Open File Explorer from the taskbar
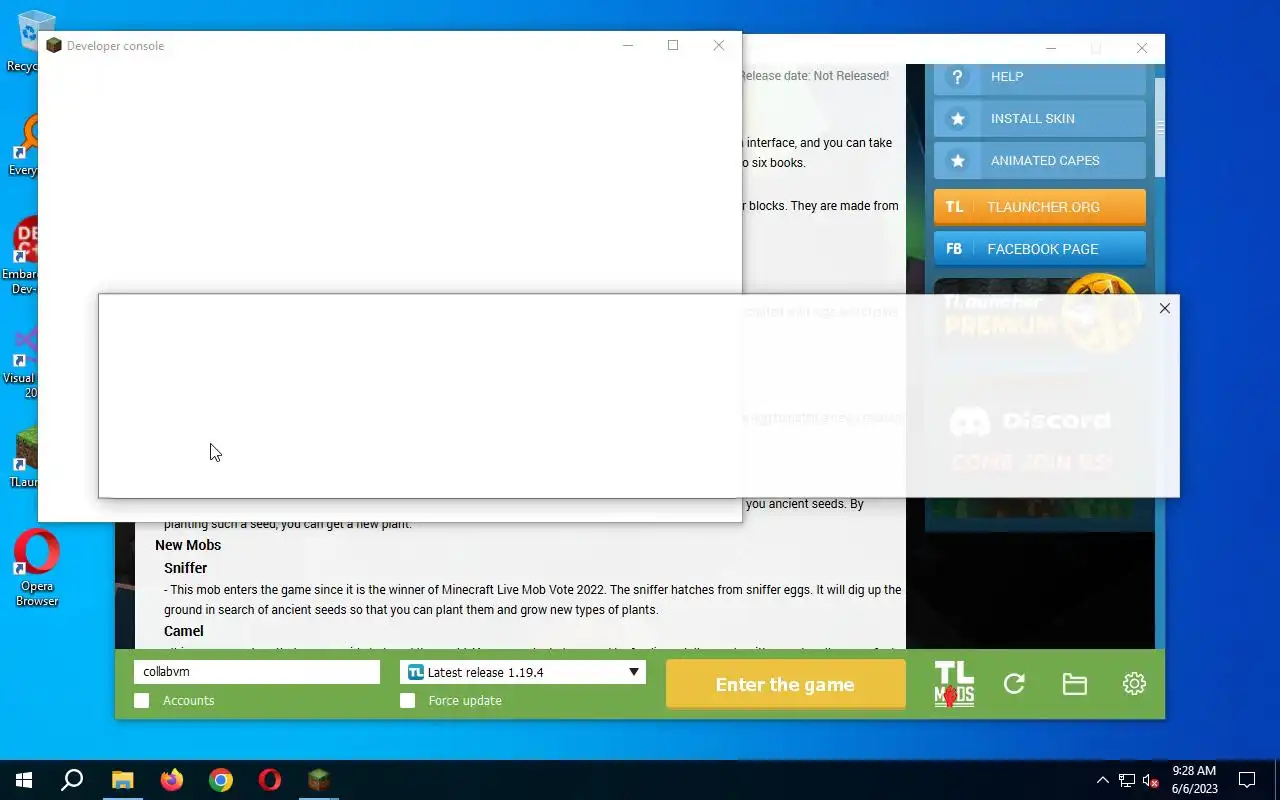Screen dimensions: 1280x800 click(x=122, y=780)
